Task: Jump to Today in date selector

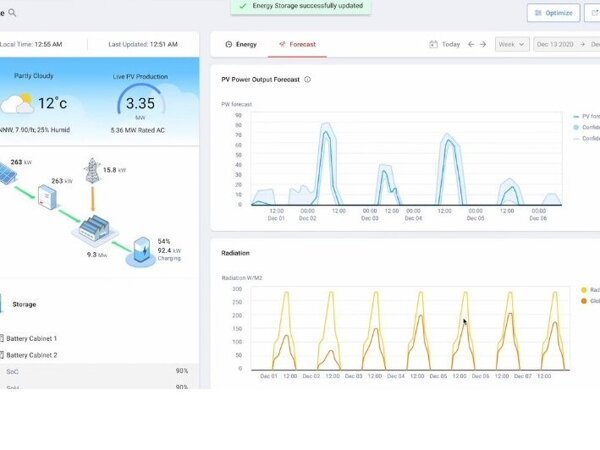Action: pos(445,44)
